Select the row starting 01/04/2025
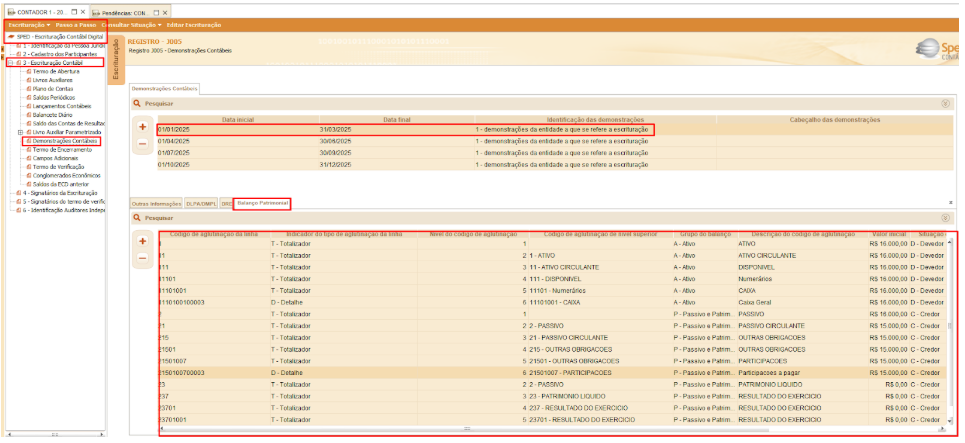 click(x=555, y=141)
